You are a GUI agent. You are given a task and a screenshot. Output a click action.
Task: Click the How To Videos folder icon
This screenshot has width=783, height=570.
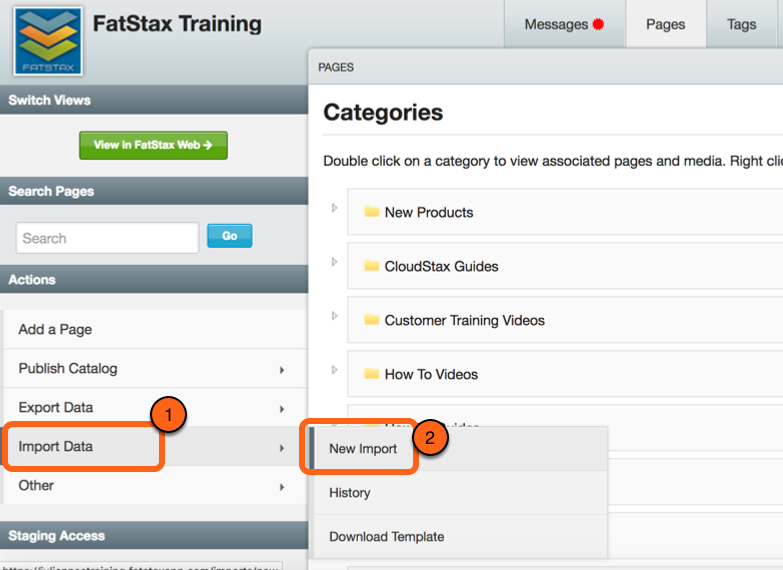pyautogui.click(x=372, y=374)
